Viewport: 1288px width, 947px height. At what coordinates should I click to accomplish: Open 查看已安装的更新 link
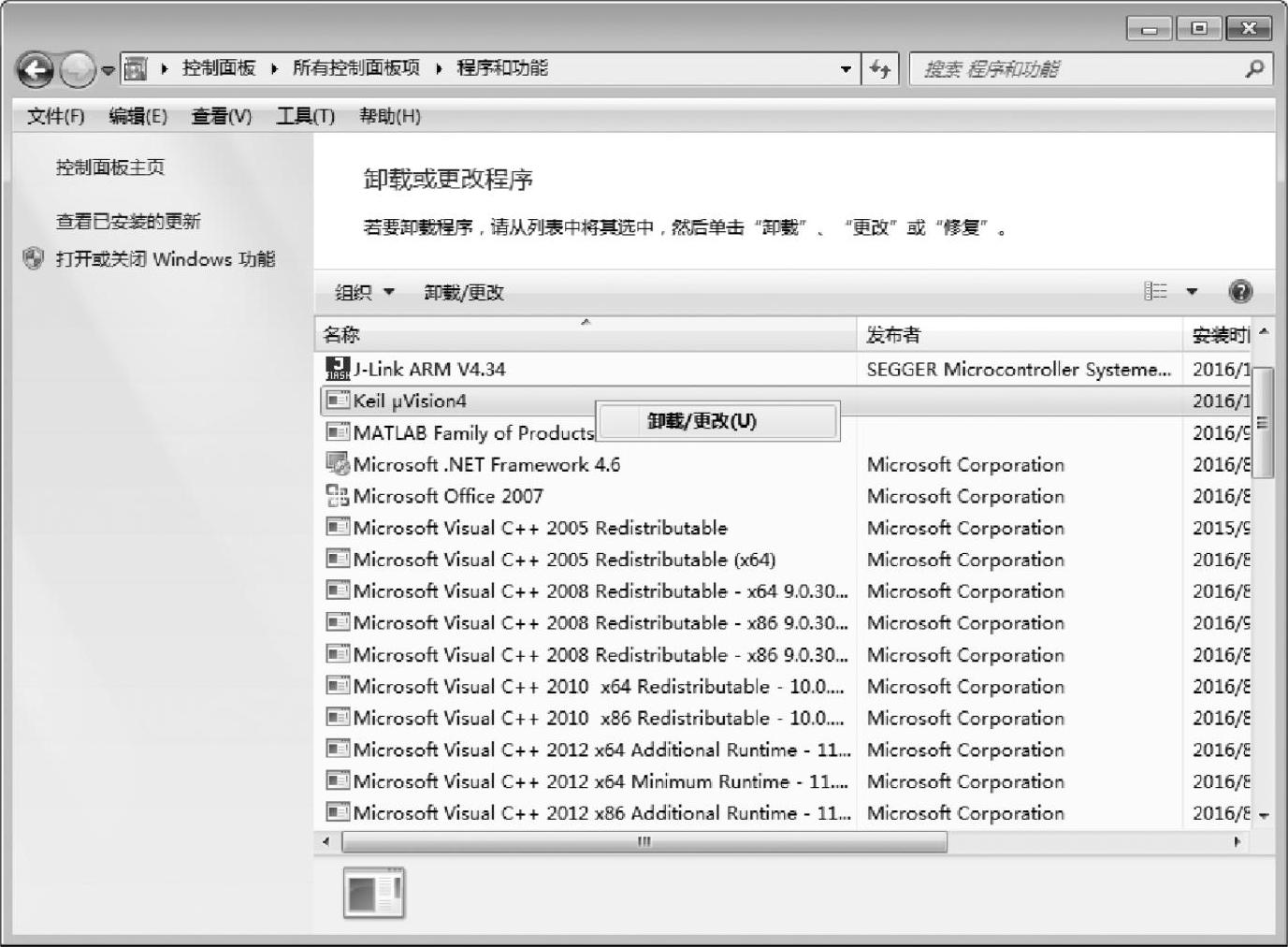128,222
